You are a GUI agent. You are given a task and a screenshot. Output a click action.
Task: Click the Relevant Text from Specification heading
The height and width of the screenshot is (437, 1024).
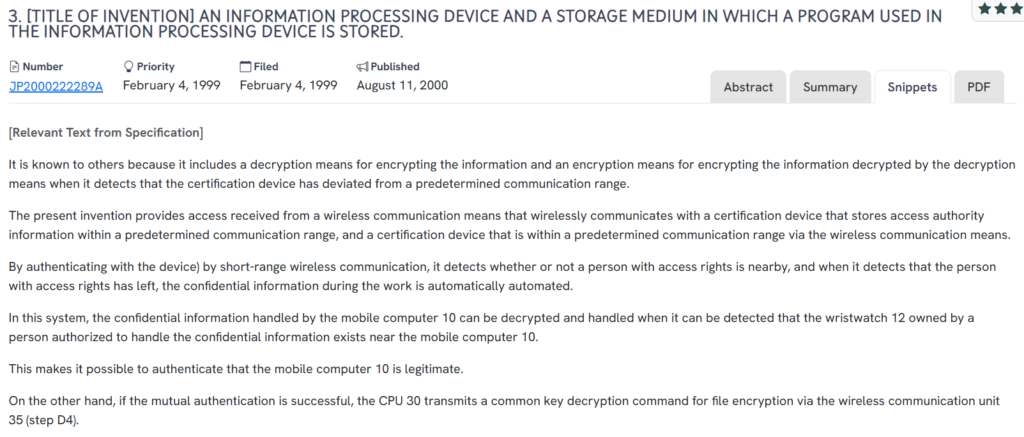(105, 132)
